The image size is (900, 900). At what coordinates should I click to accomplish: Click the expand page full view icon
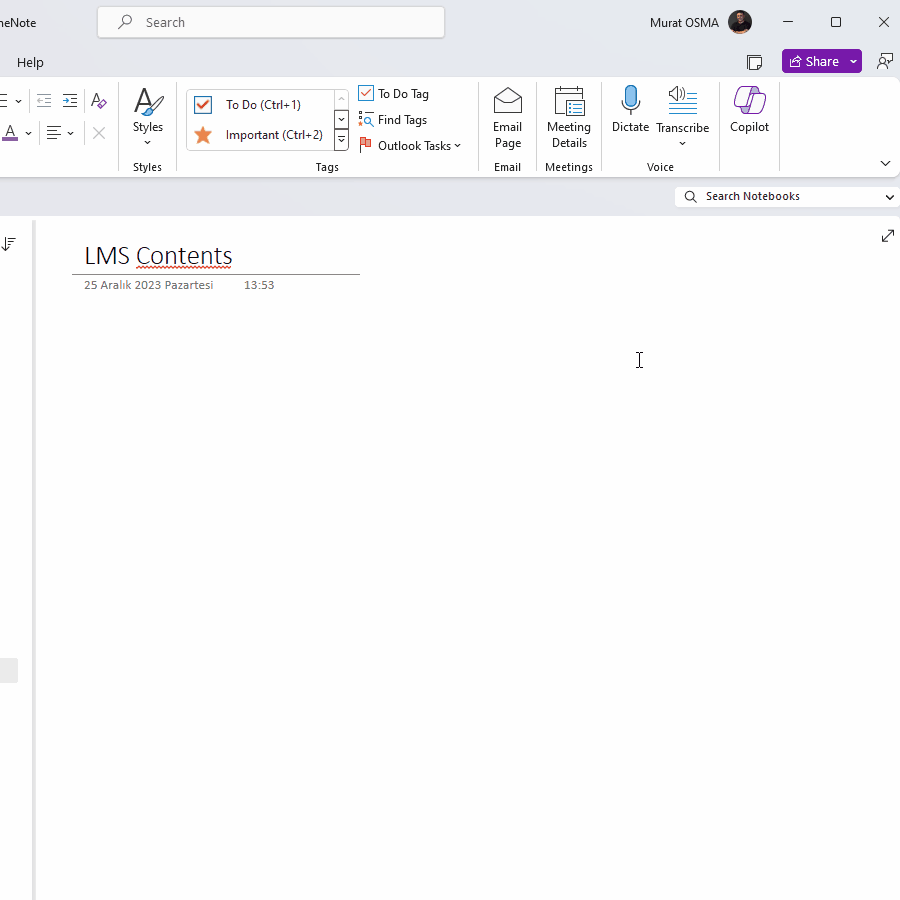point(887,236)
